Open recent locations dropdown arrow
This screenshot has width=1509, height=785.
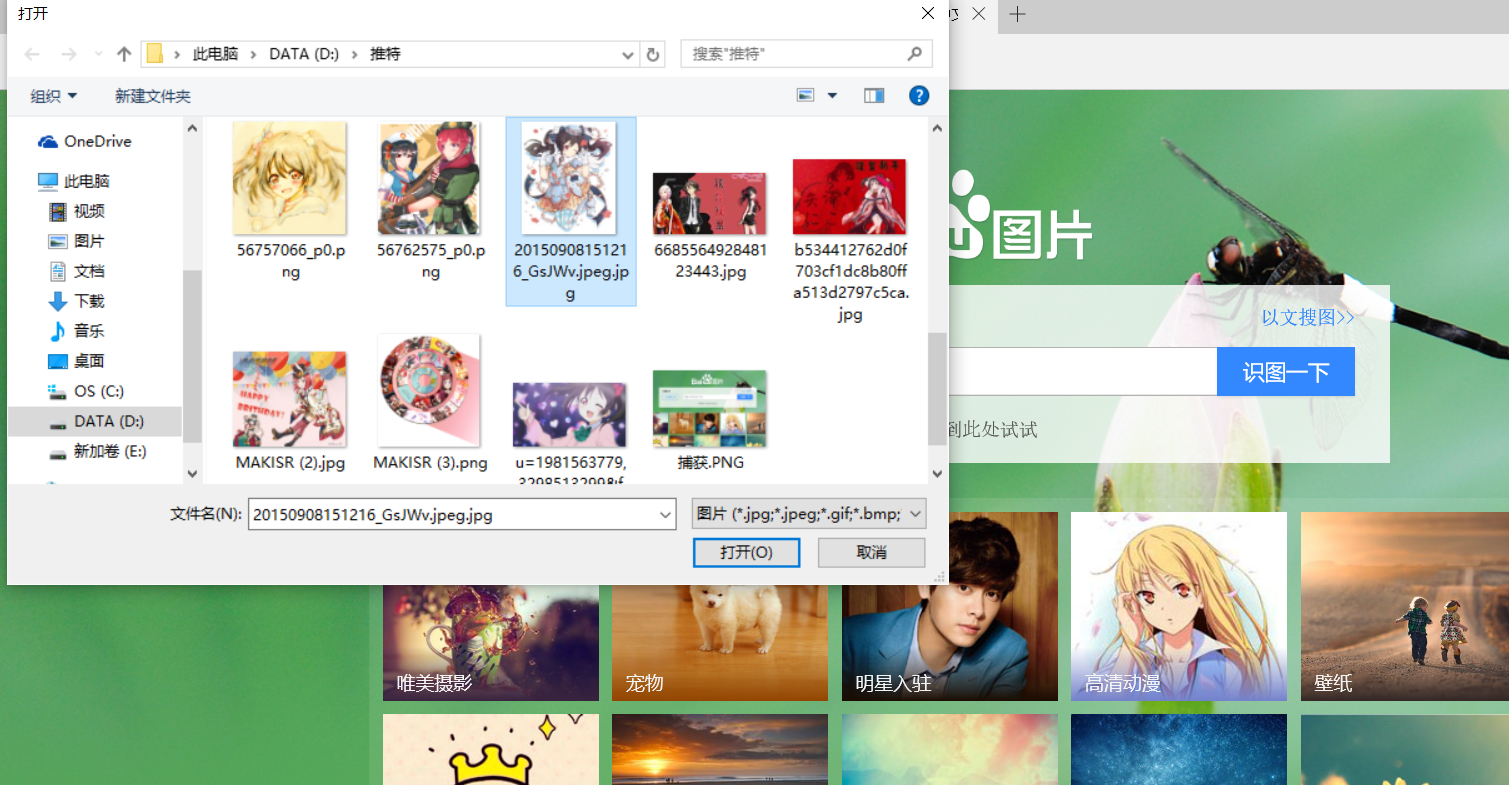pyautogui.click(x=98, y=54)
